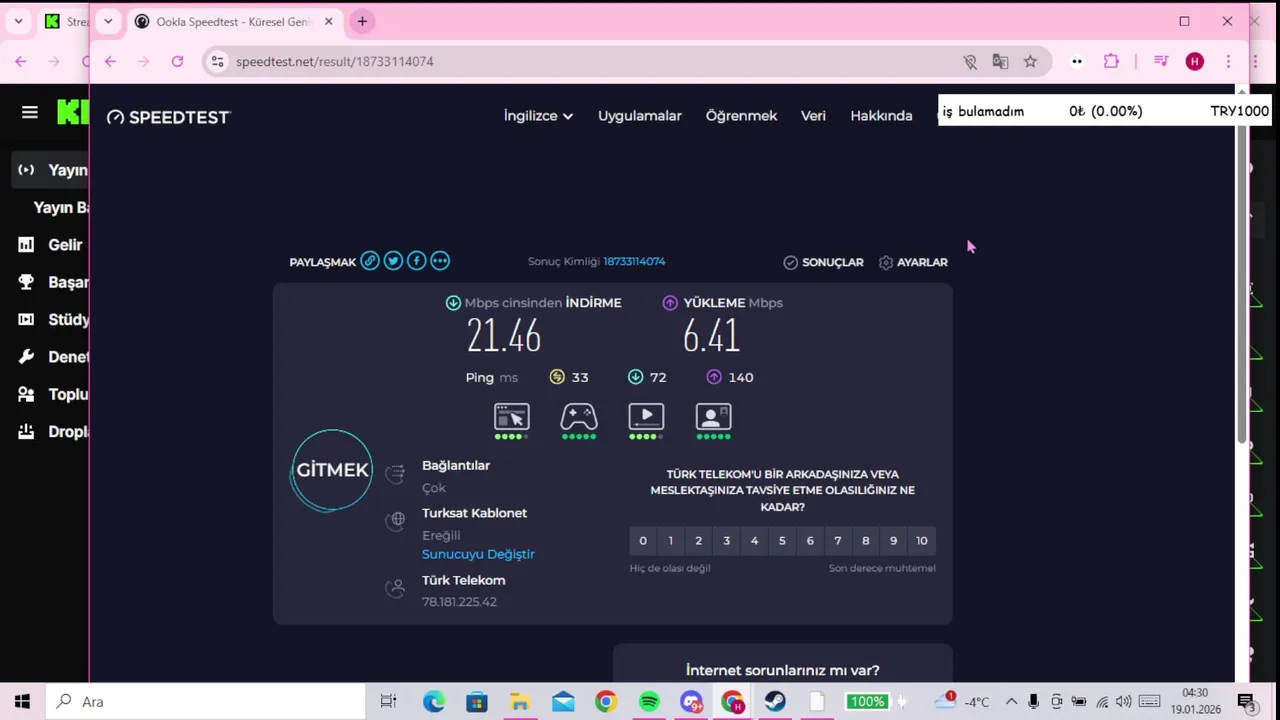Open File Explorer from the taskbar
The image size is (1280, 720).
pyautogui.click(x=519, y=702)
